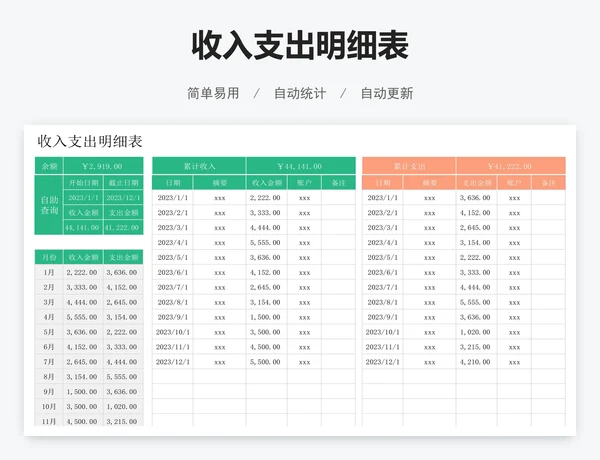Click 支出金额 header in the expense table
The width and height of the screenshot is (600, 460).
tap(476, 183)
